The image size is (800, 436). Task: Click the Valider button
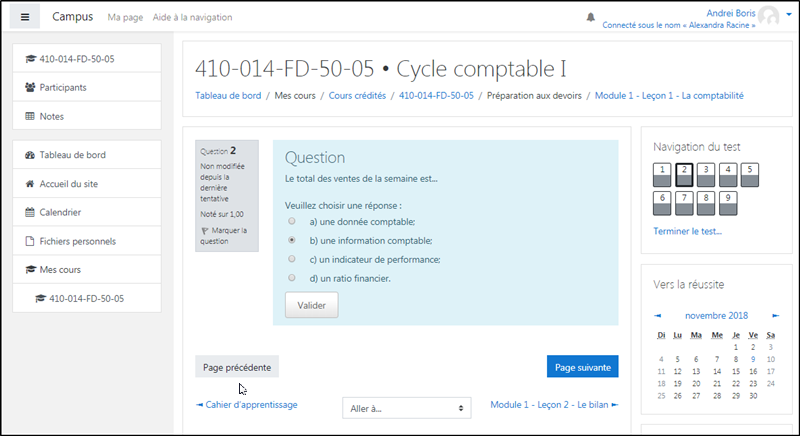coord(311,305)
